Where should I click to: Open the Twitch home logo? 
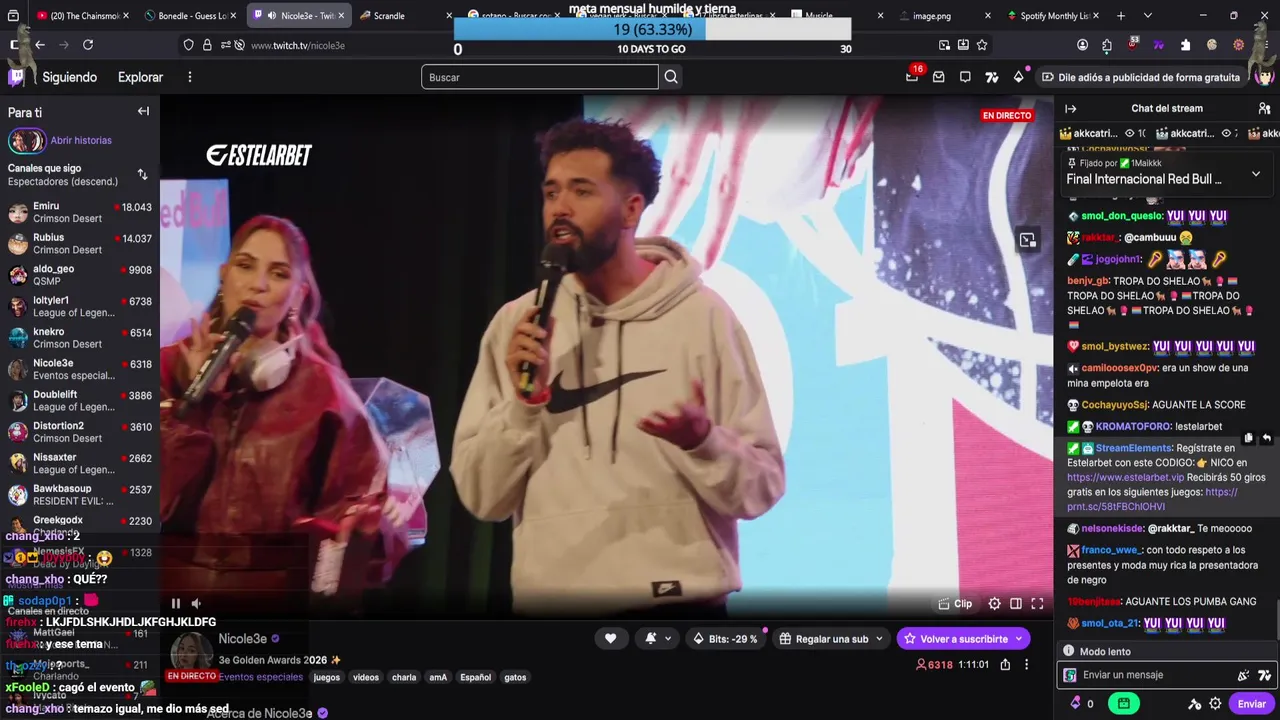(x=17, y=77)
